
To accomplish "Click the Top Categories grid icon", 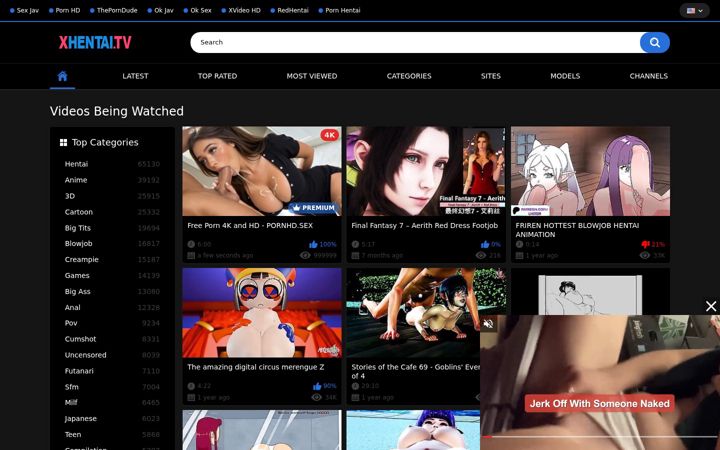I will (x=63, y=142).
